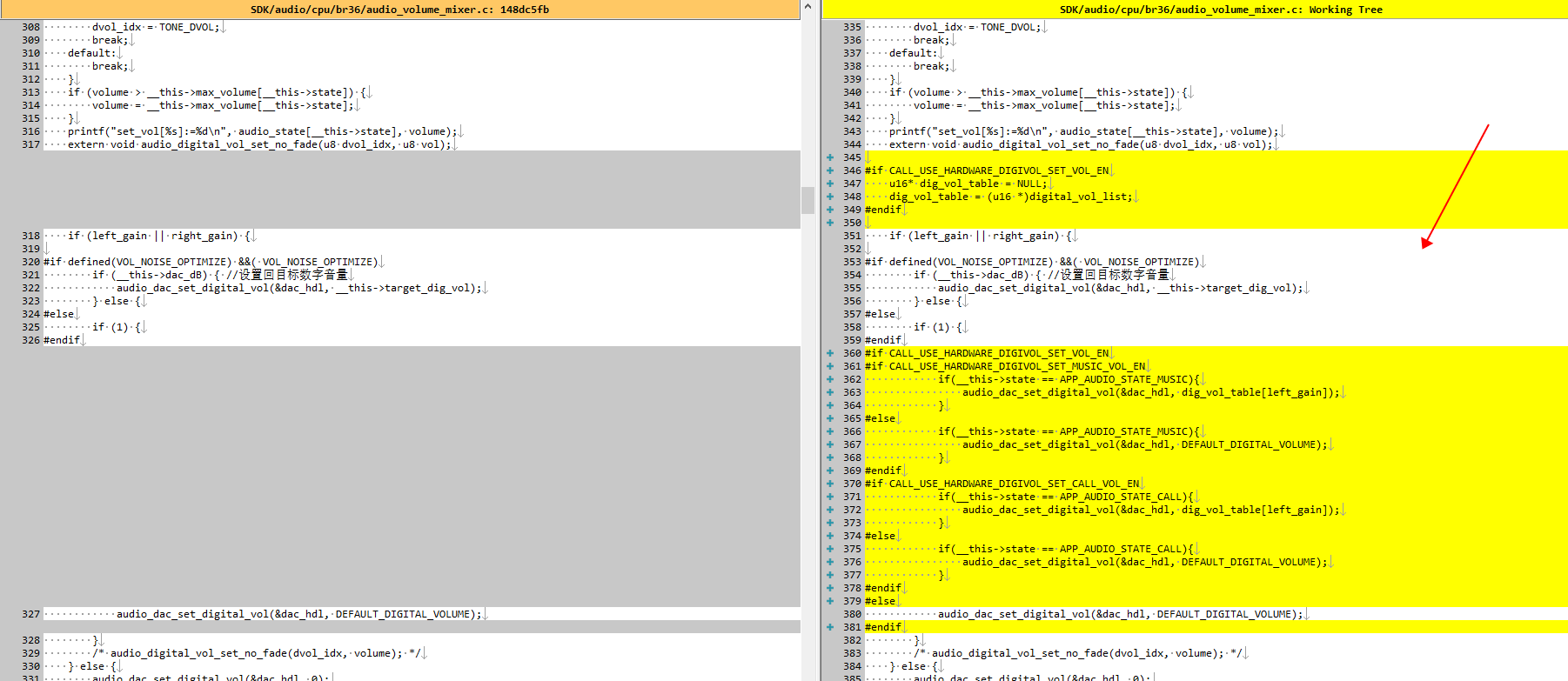Click the plus marker beside line 346
Screen dimensions: 1568x681
click(830, 170)
